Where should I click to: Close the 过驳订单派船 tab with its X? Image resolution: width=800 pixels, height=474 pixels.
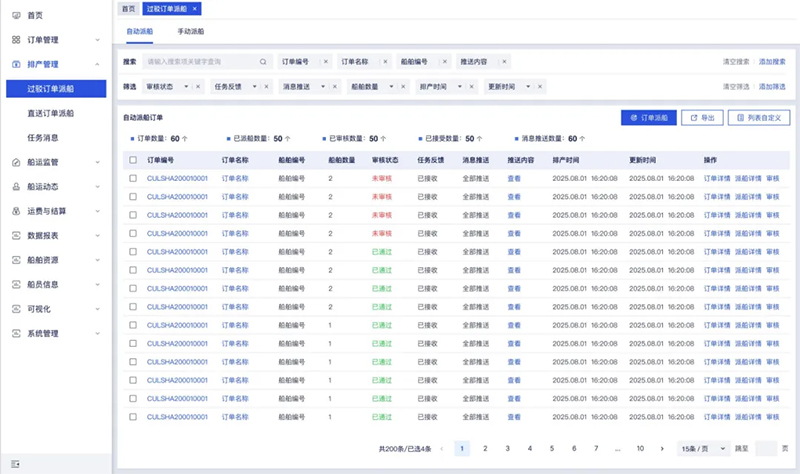[194, 8]
